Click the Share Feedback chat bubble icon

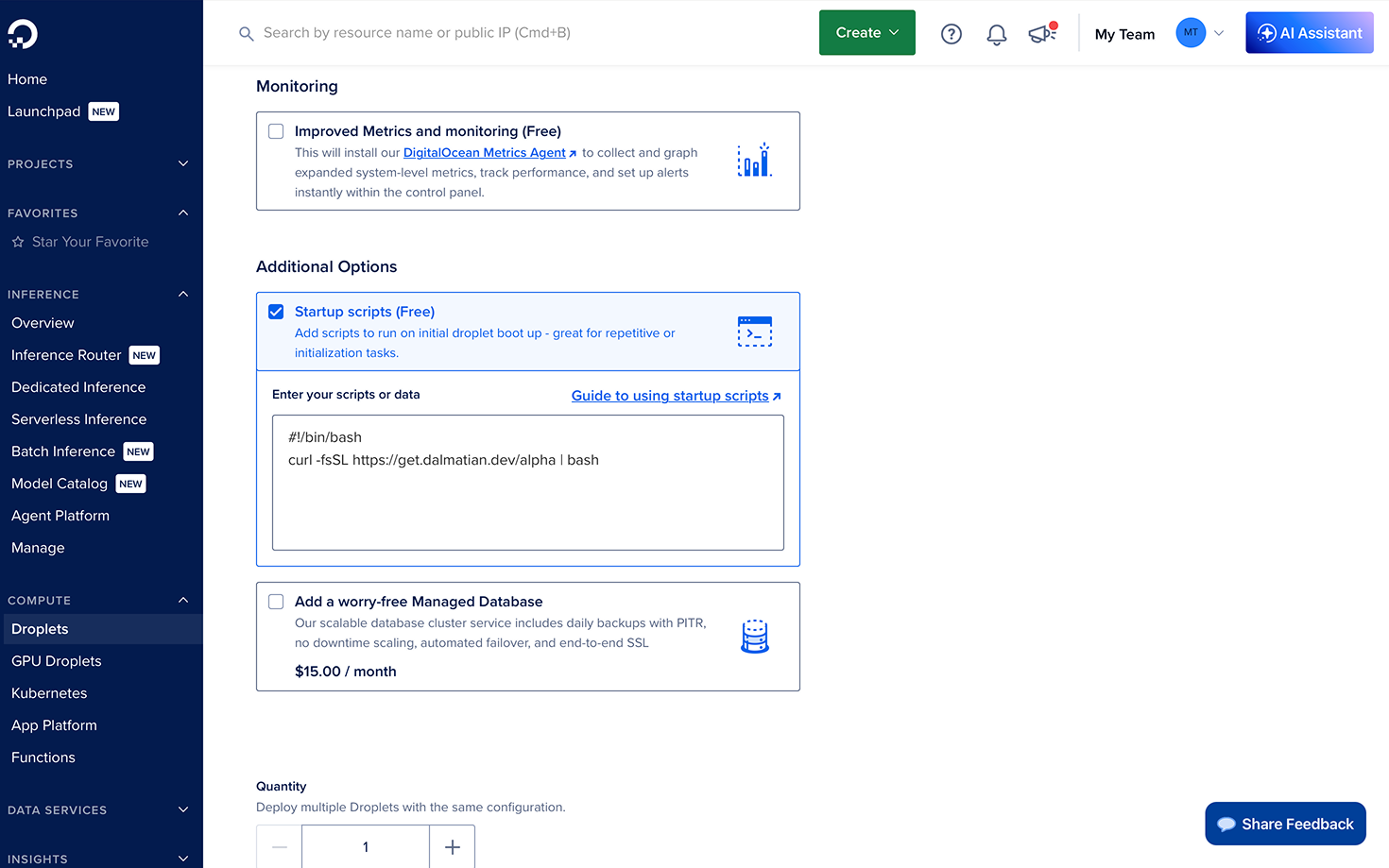pos(1226,824)
